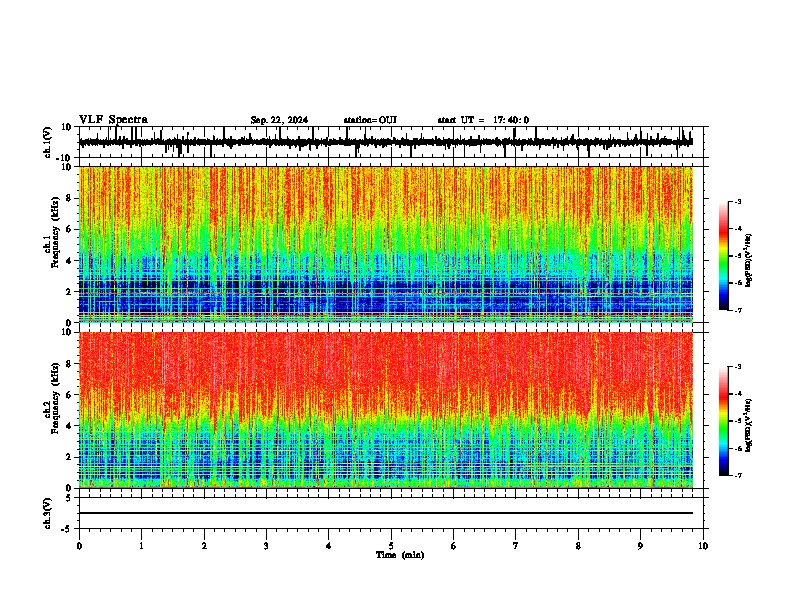Click the flat ch.3 voltage trace line
Viewport: 792px width, 612px height.
386,513
